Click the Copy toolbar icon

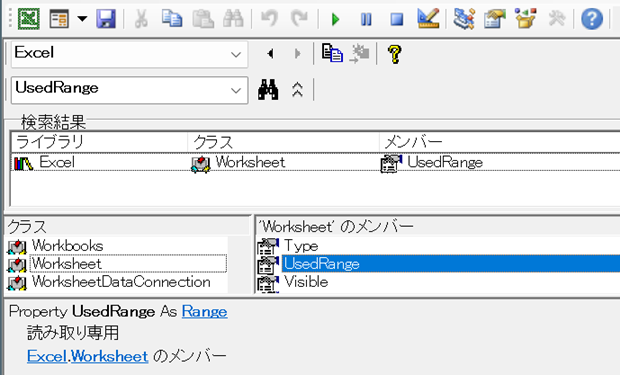pyautogui.click(x=172, y=19)
